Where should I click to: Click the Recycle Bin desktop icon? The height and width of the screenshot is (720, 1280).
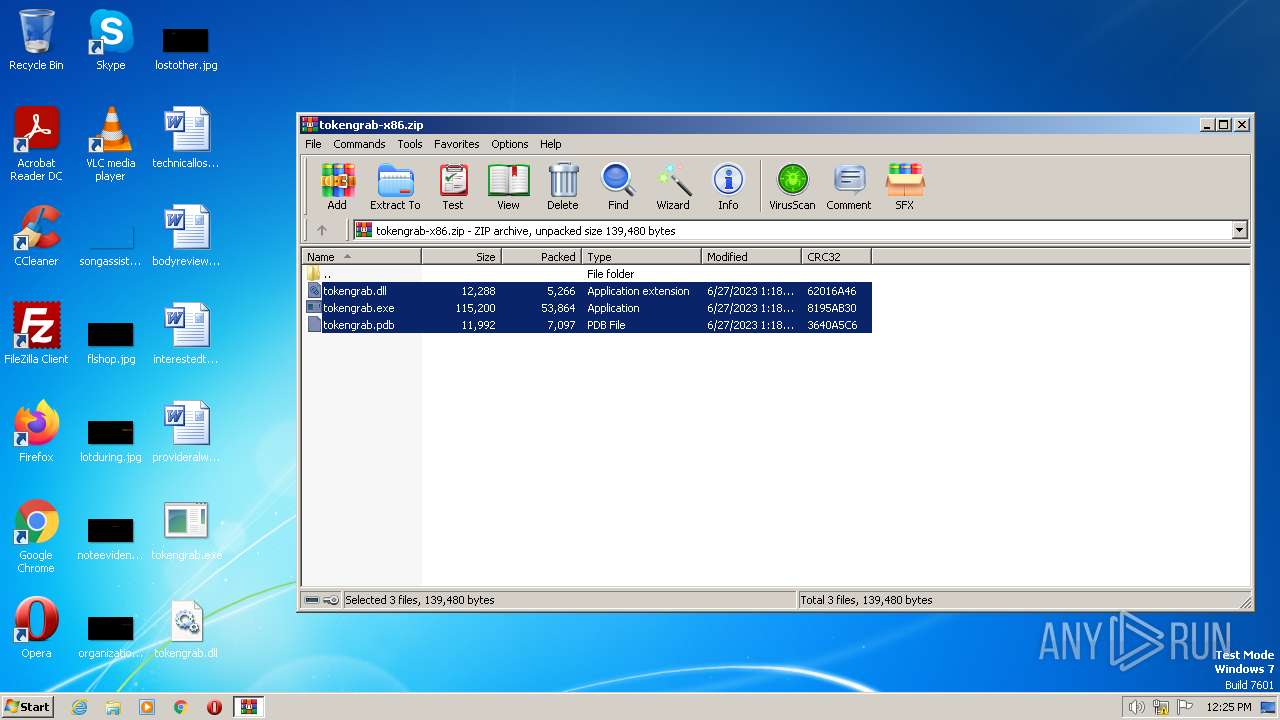pos(36,40)
